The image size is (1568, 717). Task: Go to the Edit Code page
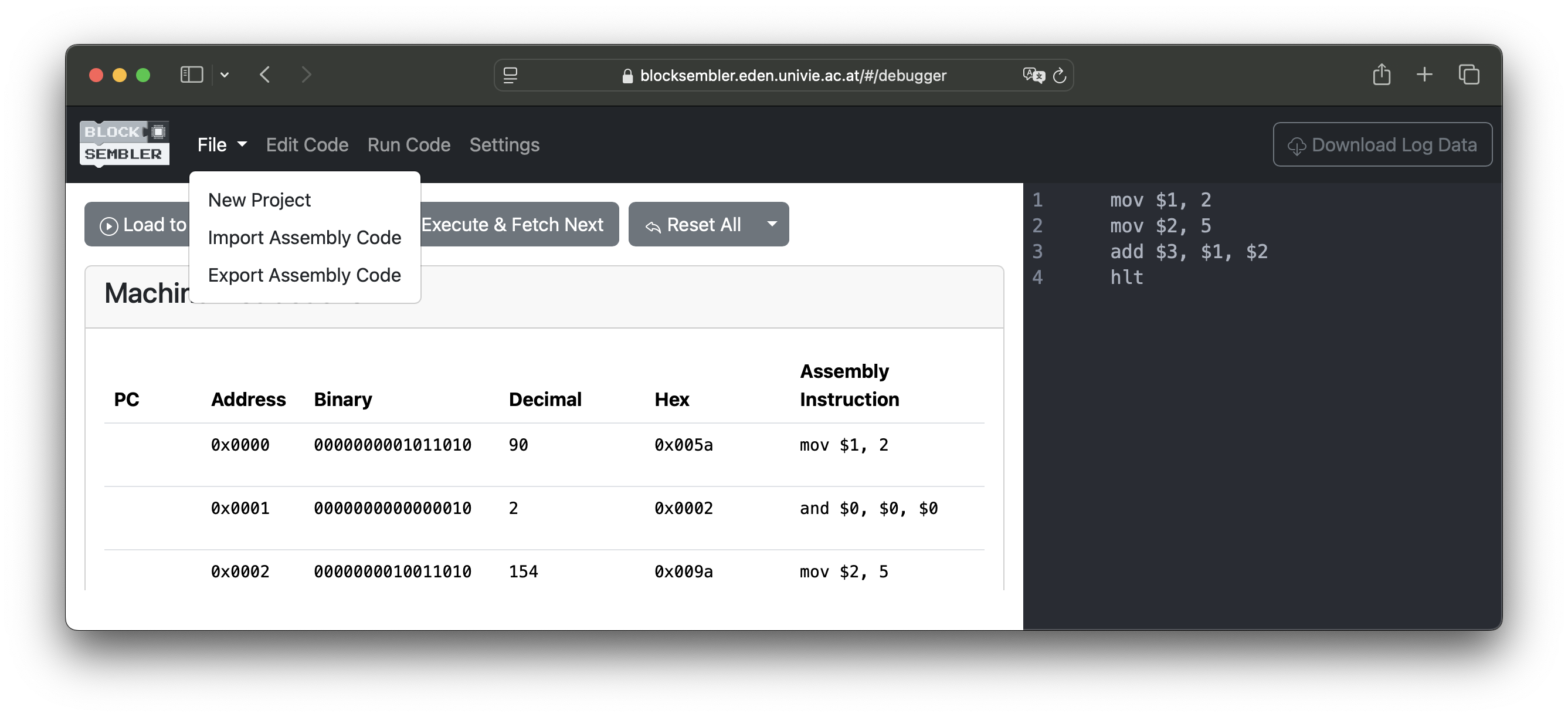click(x=307, y=145)
